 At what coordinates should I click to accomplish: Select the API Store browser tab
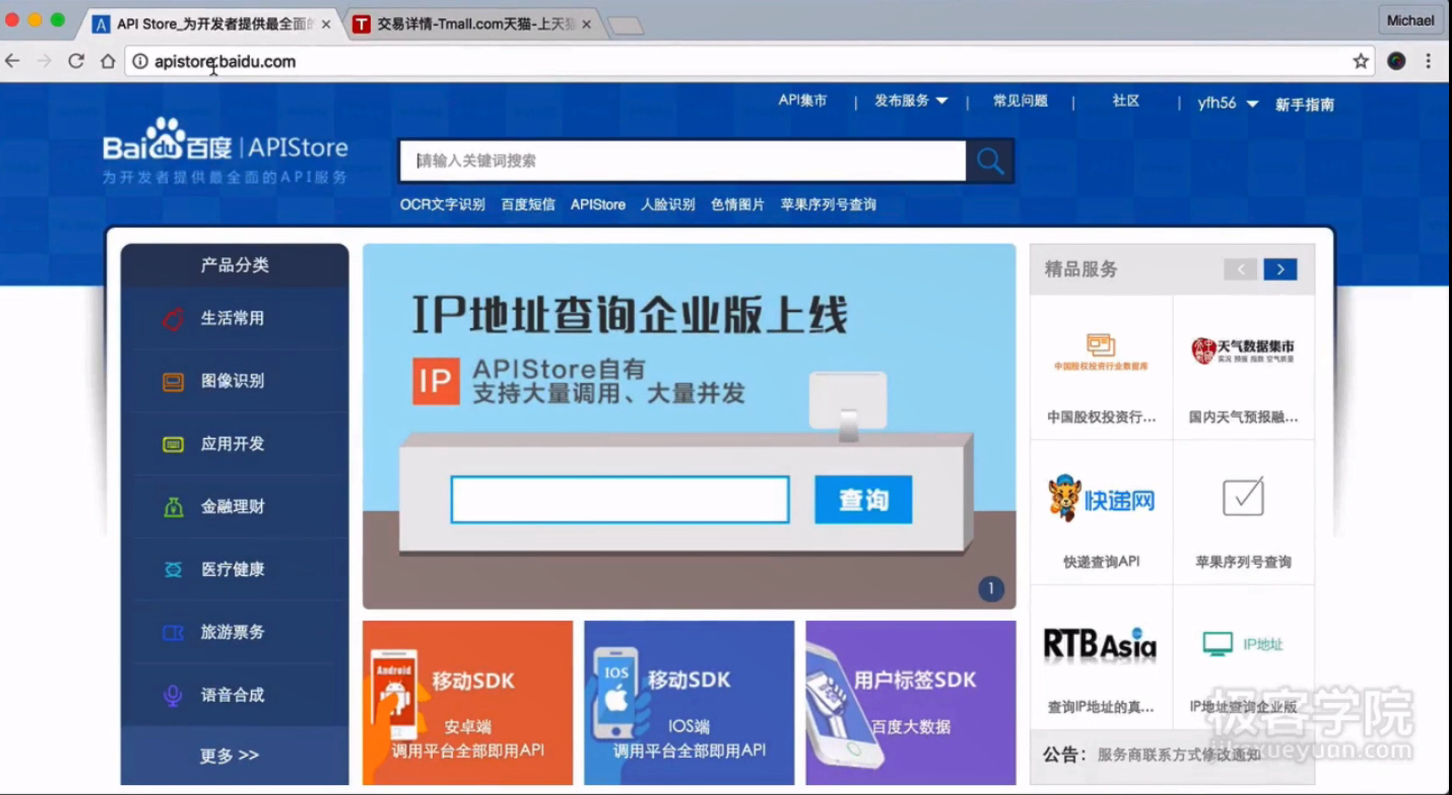pyautogui.click(x=212, y=24)
